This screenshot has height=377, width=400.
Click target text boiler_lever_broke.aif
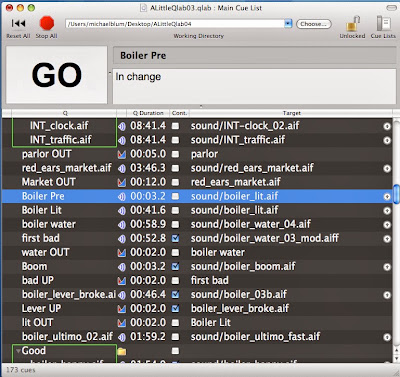[x=240, y=309]
